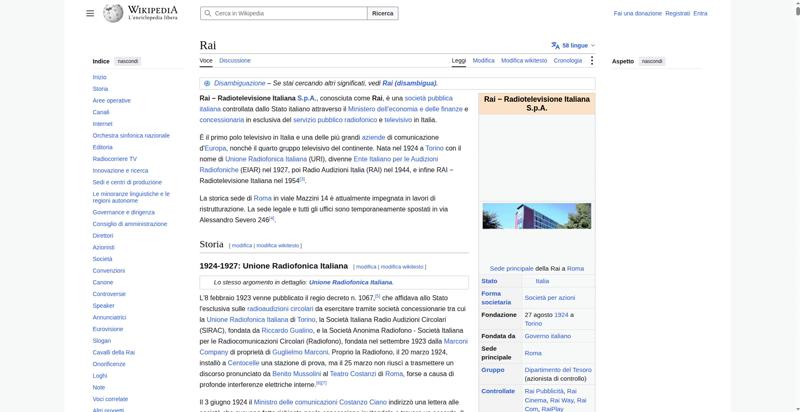800x412 pixels.
Task: Open the Governo italiano infobox link
Action: [547, 337]
